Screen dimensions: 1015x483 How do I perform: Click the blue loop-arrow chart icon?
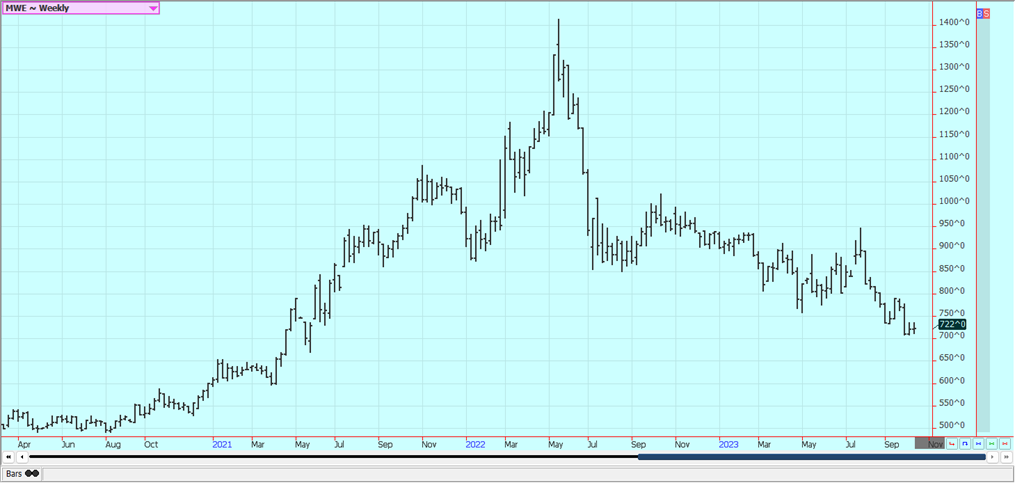pyautogui.click(x=965, y=444)
